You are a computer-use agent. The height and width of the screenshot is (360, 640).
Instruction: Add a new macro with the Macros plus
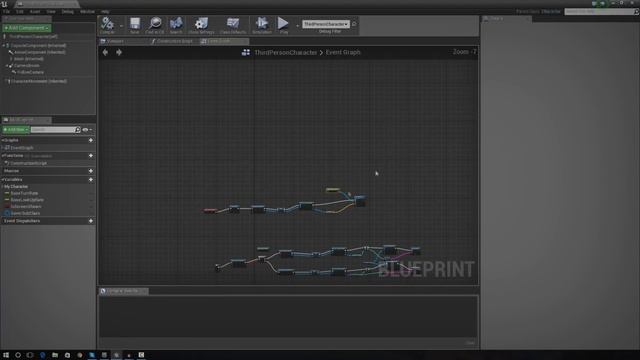[91, 171]
